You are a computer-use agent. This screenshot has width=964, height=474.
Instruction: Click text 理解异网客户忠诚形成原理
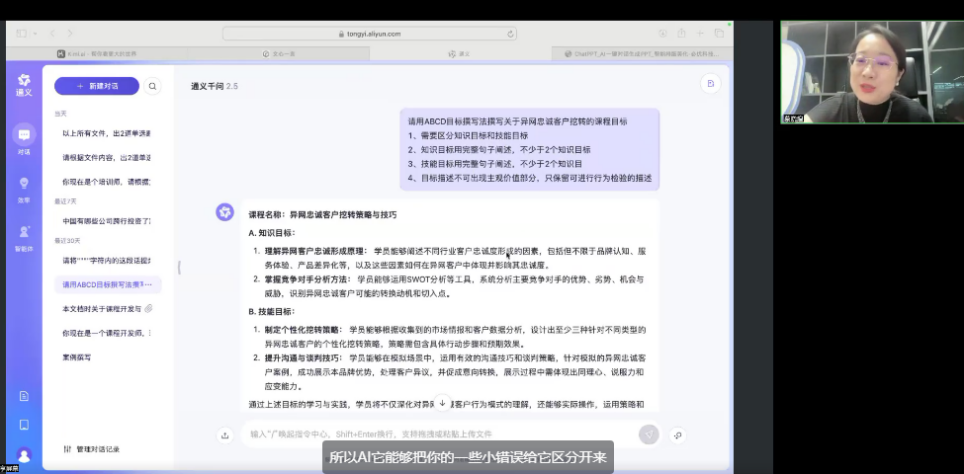pos(315,251)
